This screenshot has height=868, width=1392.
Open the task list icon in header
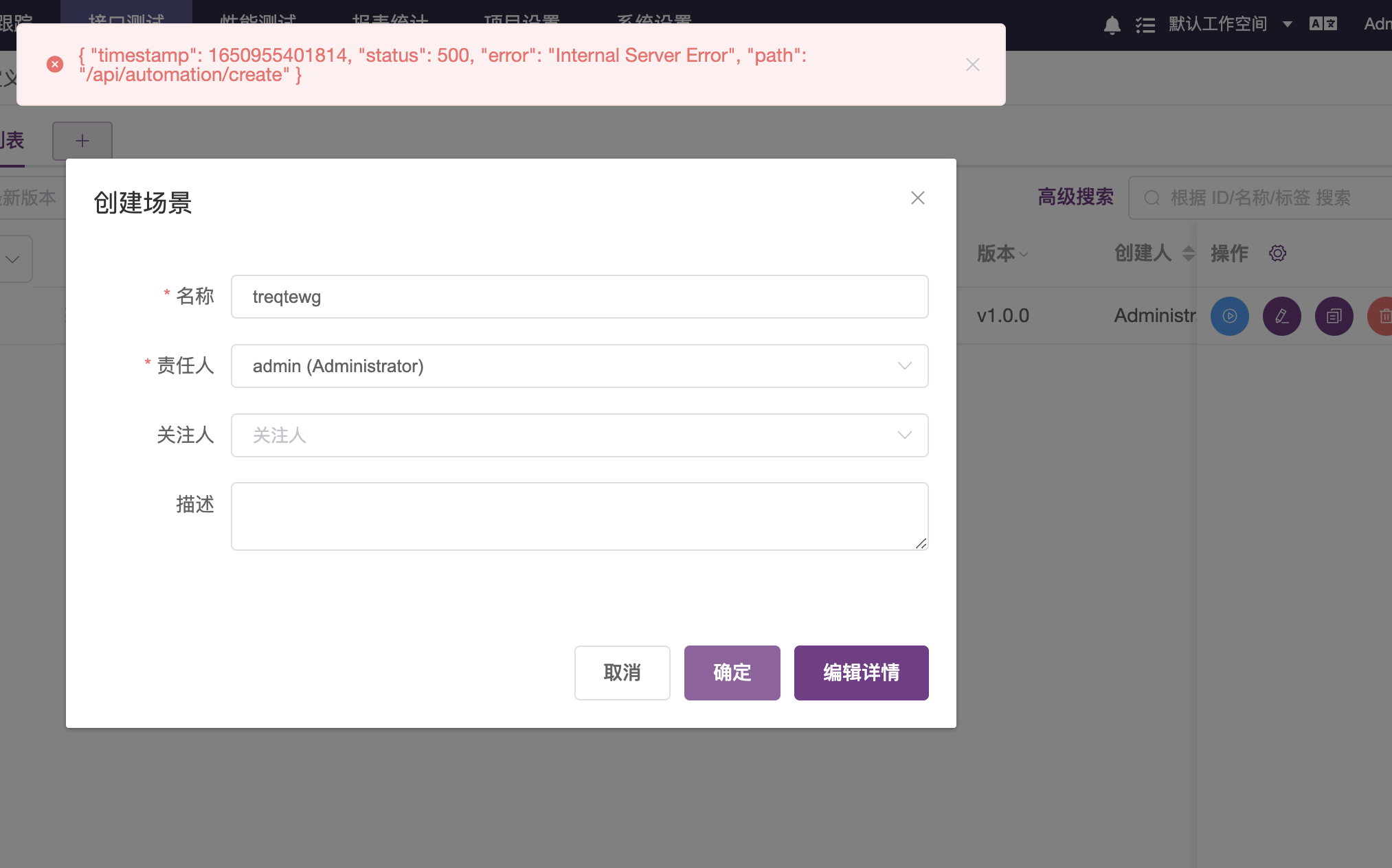coord(1145,25)
